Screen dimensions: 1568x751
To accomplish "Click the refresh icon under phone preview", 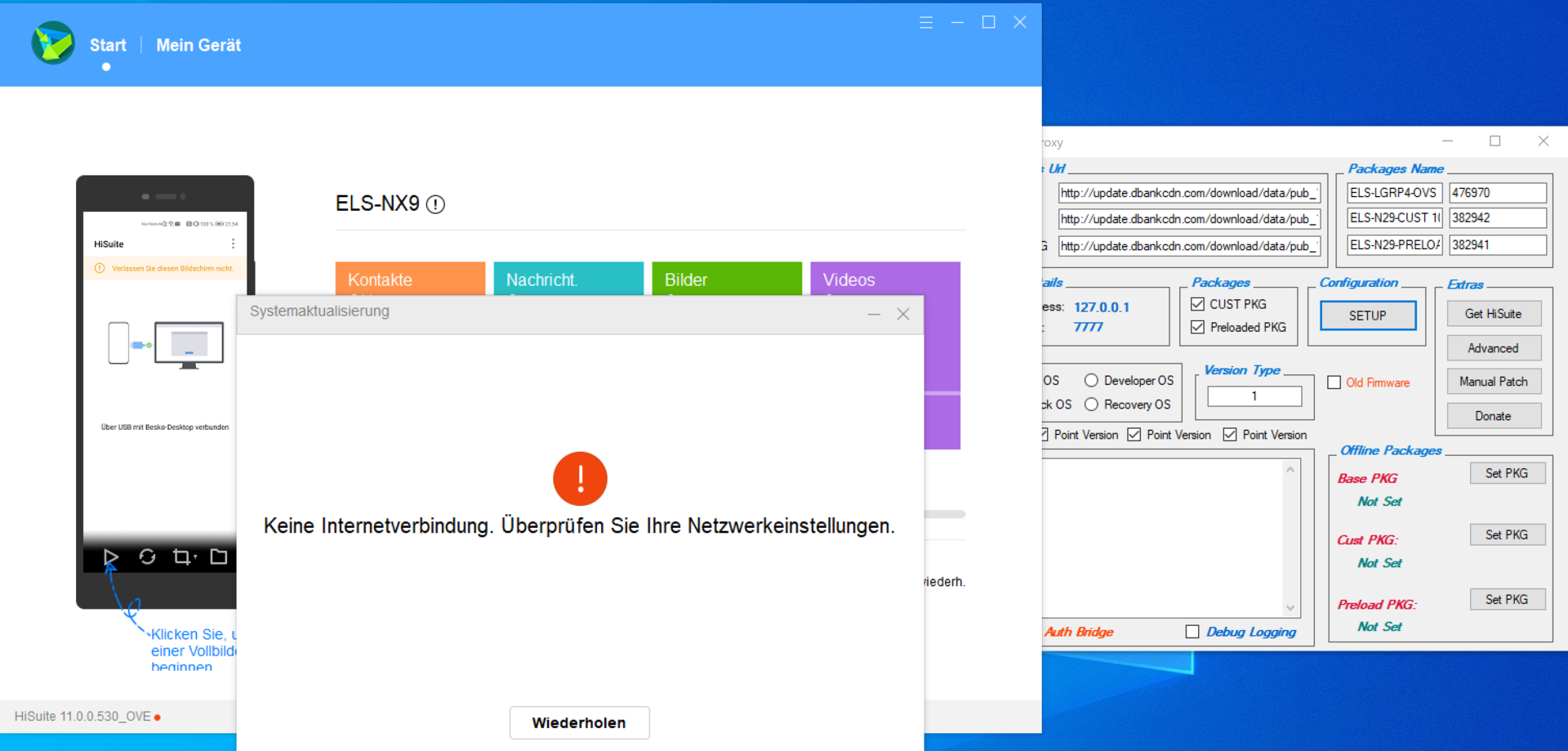I will pos(147,557).
